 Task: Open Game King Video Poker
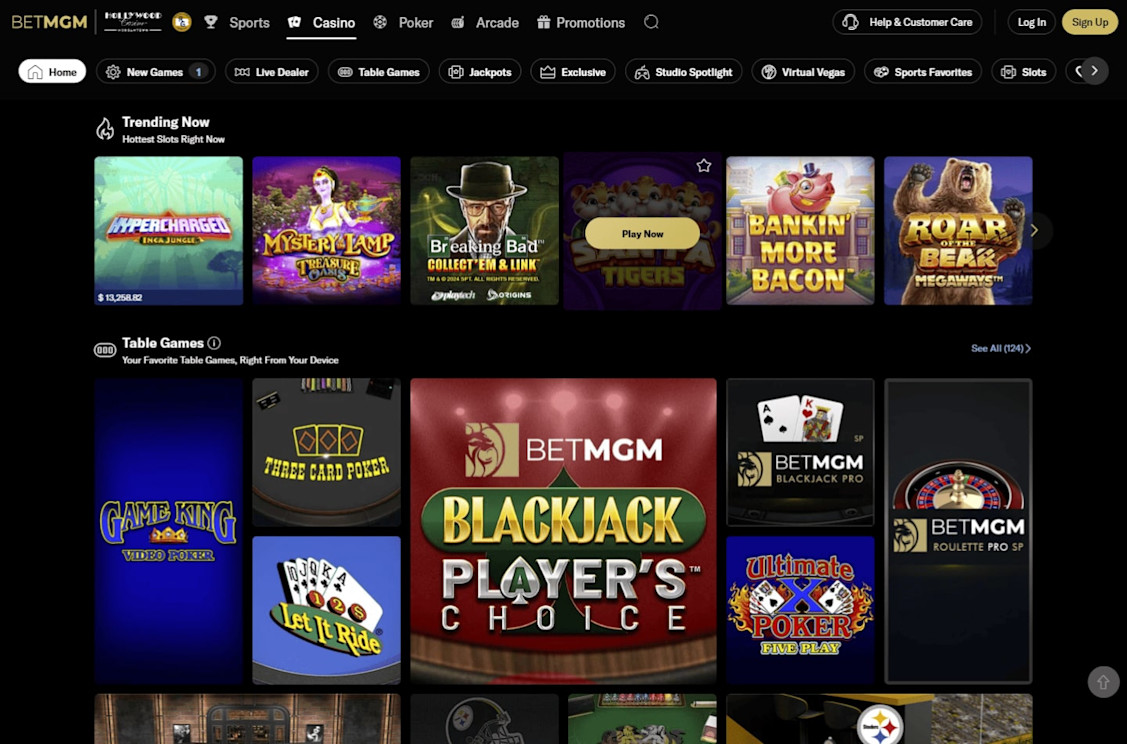[168, 531]
